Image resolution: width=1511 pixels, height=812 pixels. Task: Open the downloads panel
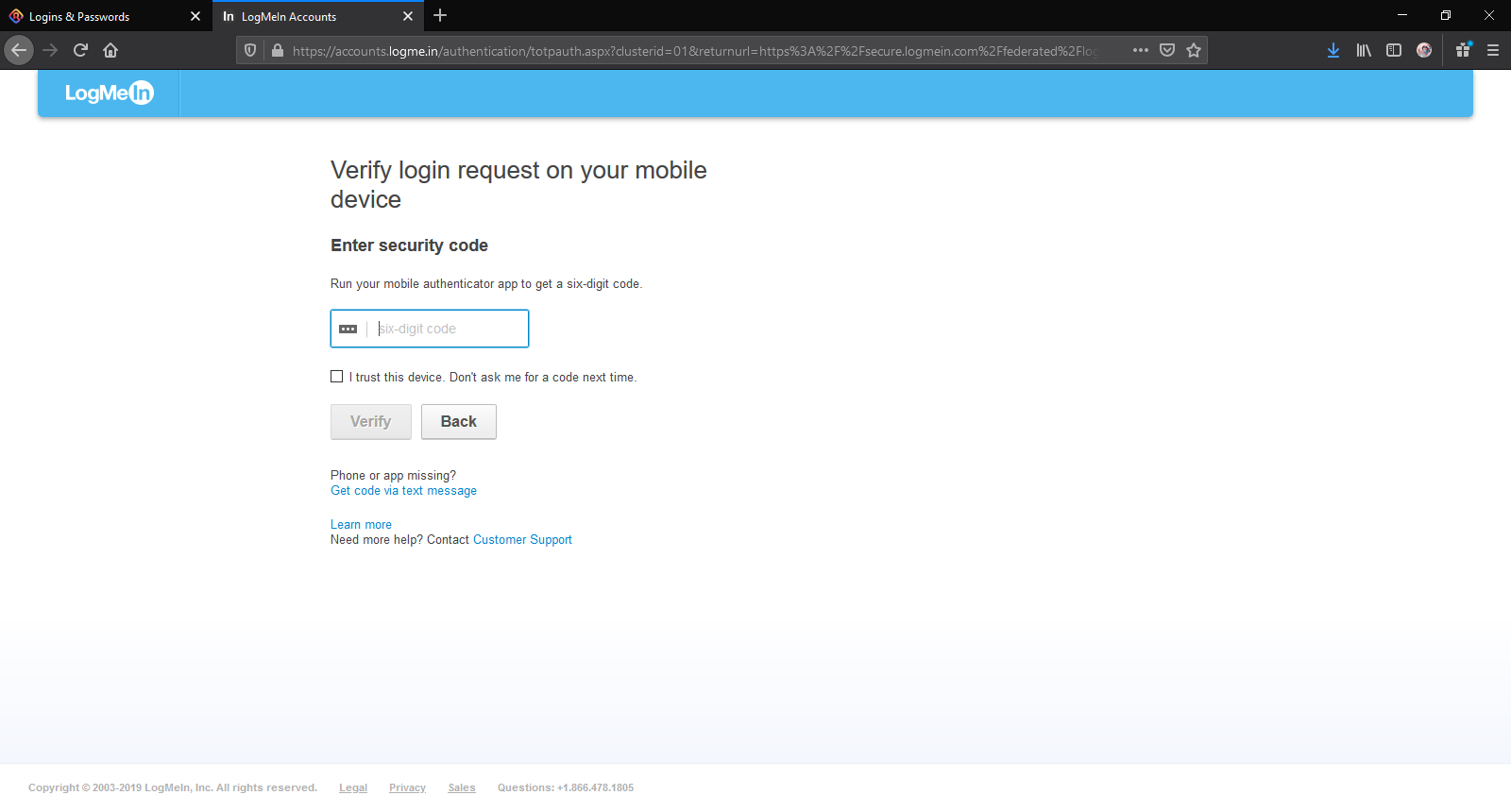[1333, 50]
